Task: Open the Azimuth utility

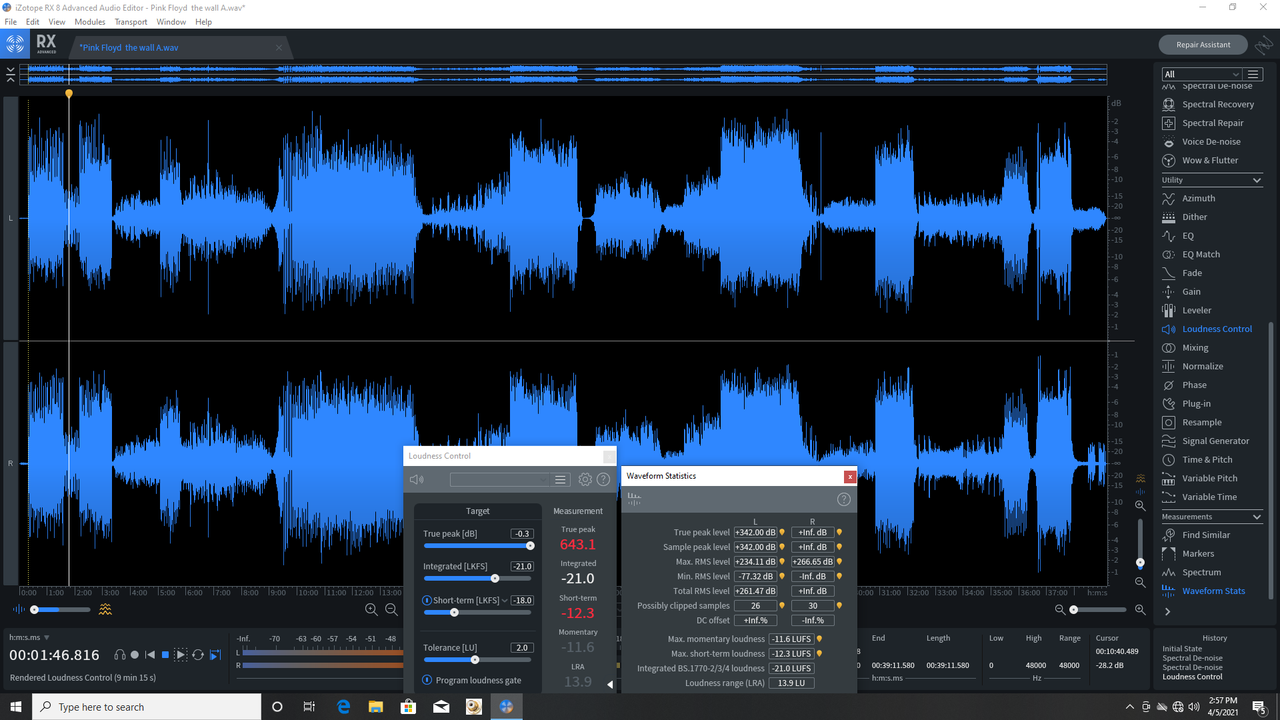Action: pyautogui.click(x=1189, y=198)
